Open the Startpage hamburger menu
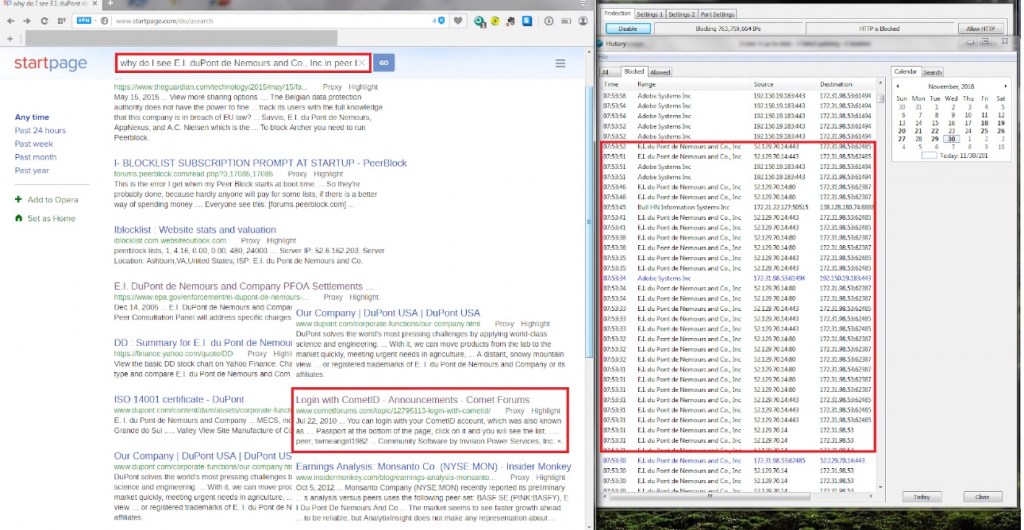Image resolution: width=1024 pixels, height=530 pixels. pos(560,64)
